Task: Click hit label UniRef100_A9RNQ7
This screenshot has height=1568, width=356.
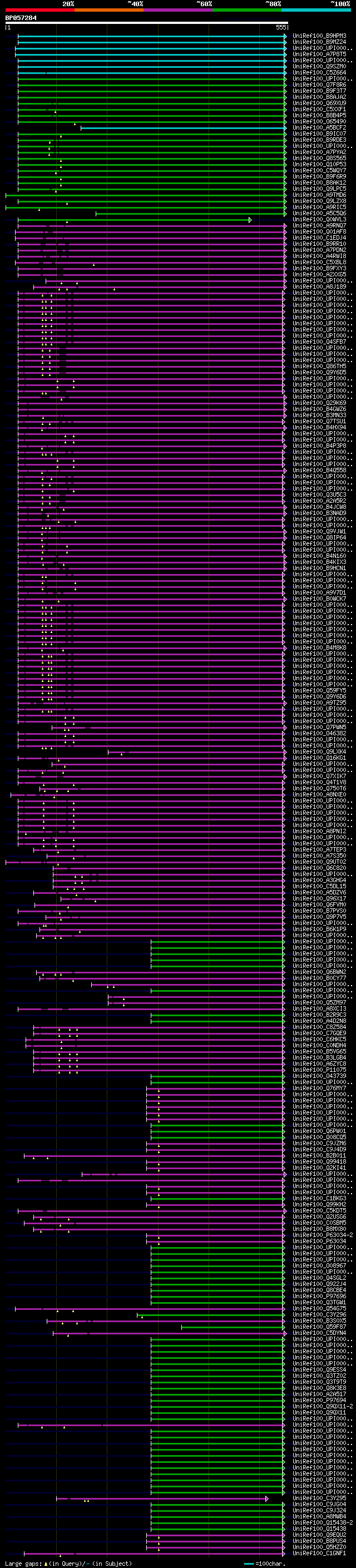Action: [x=319, y=226]
